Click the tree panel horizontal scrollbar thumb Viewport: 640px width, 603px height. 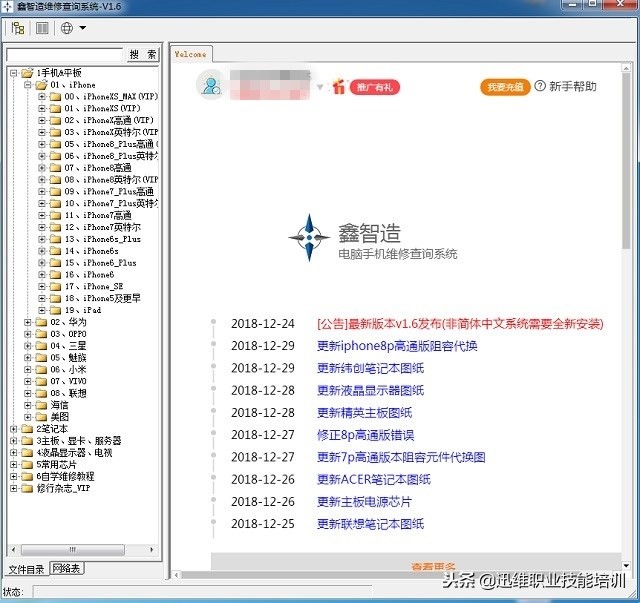[73, 550]
